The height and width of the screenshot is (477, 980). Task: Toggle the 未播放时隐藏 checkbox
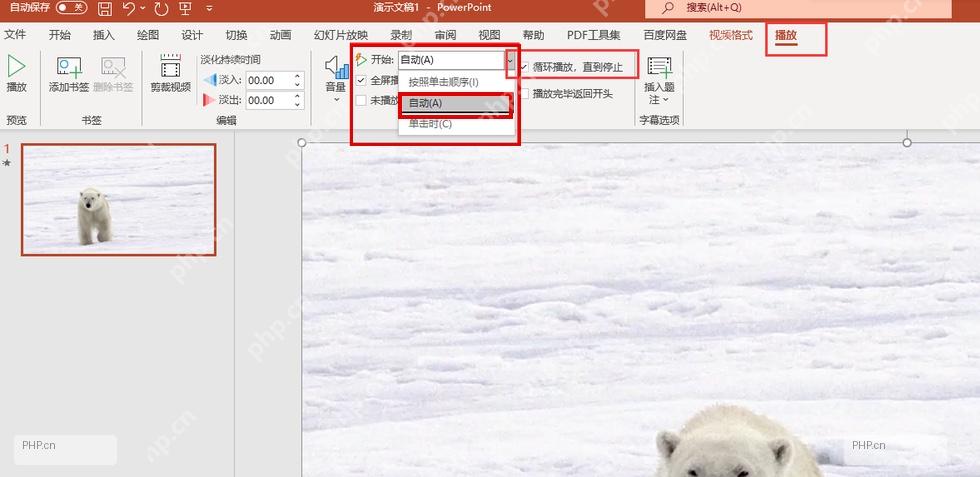coord(361,100)
